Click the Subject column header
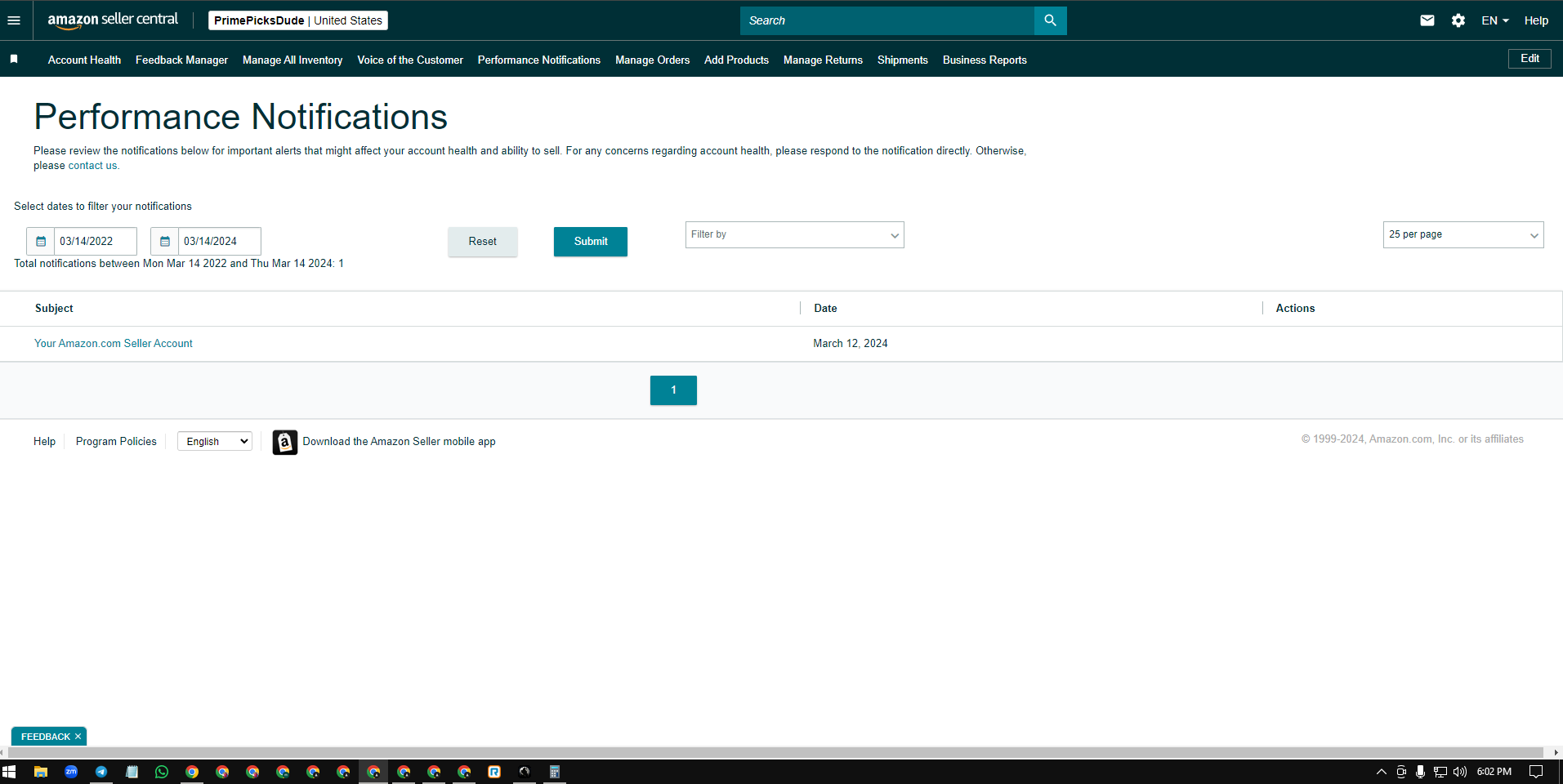The image size is (1563, 784). [x=54, y=309]
